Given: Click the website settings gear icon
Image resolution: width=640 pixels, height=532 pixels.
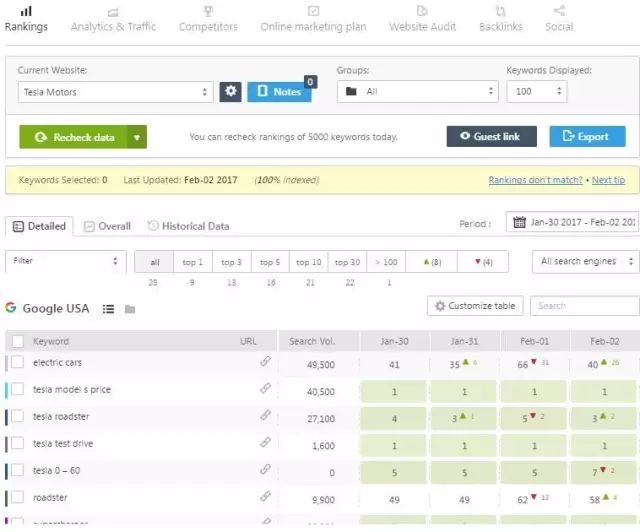Looking at the screenshot, I should (x=231, y=91).
